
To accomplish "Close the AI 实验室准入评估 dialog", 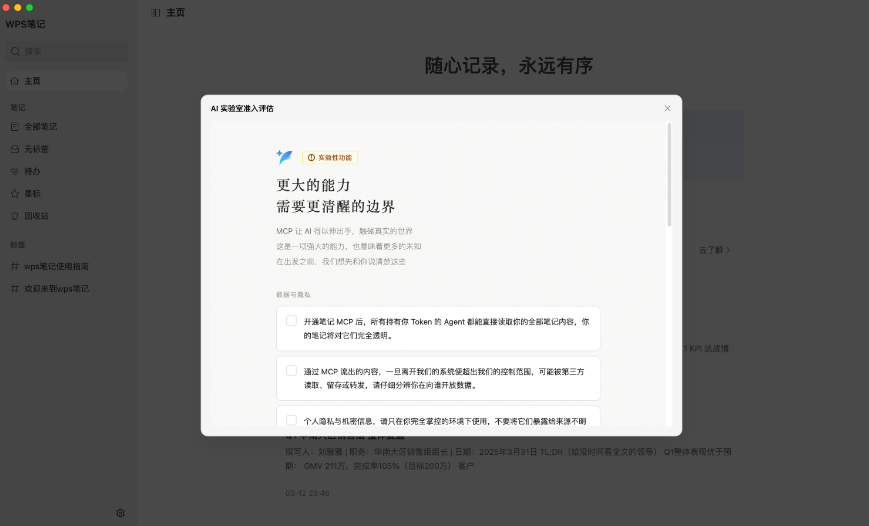I will pyautogui.click(x=667, y=108).
